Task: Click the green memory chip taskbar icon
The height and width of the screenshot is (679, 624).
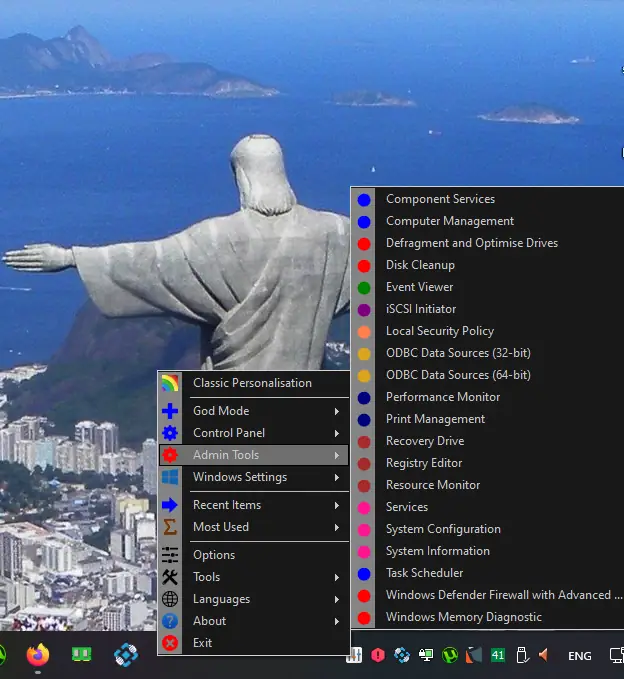Action: click(81, 654)
